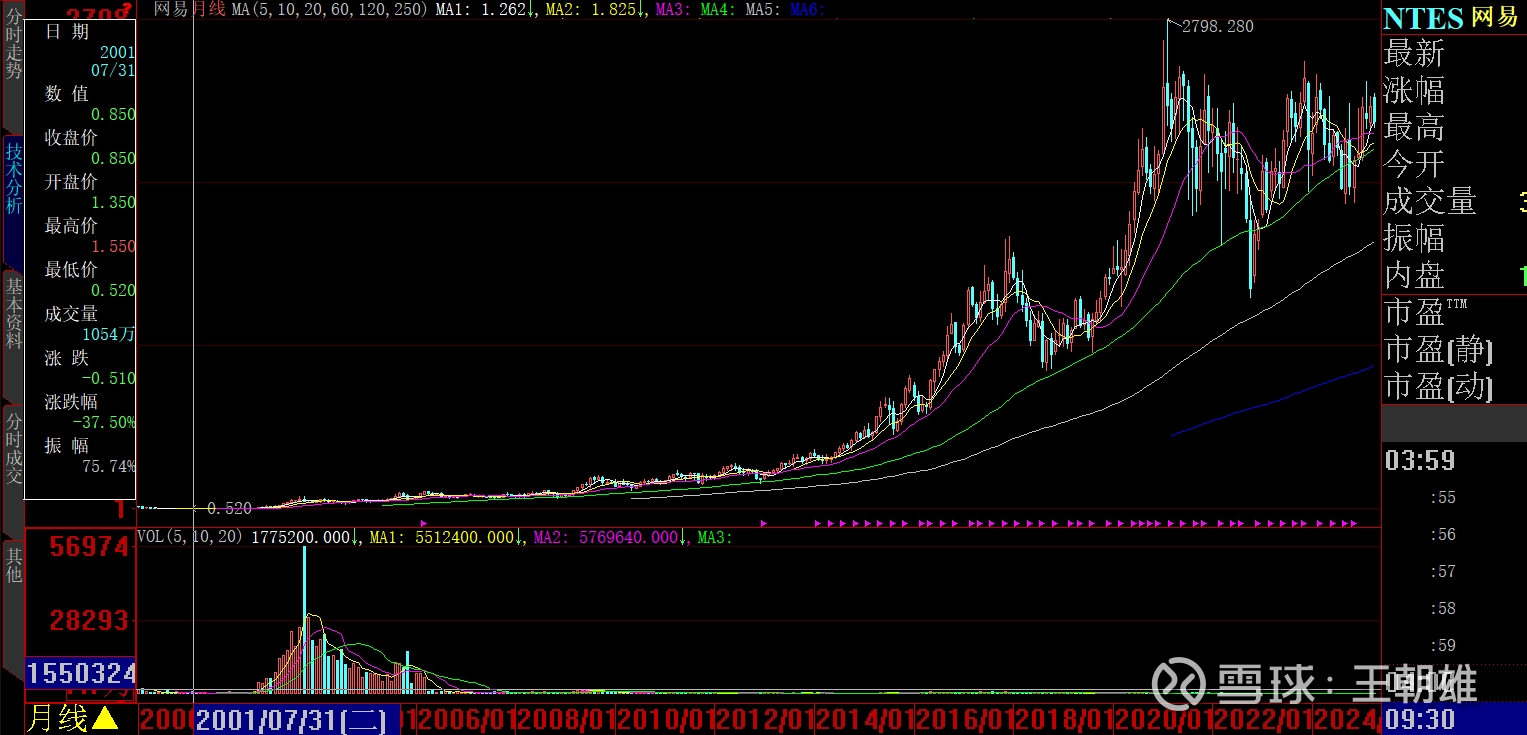This screenshot has width=1527, height=735.
Task: Click the 56974 volume axis label
Action: [91, 547]
